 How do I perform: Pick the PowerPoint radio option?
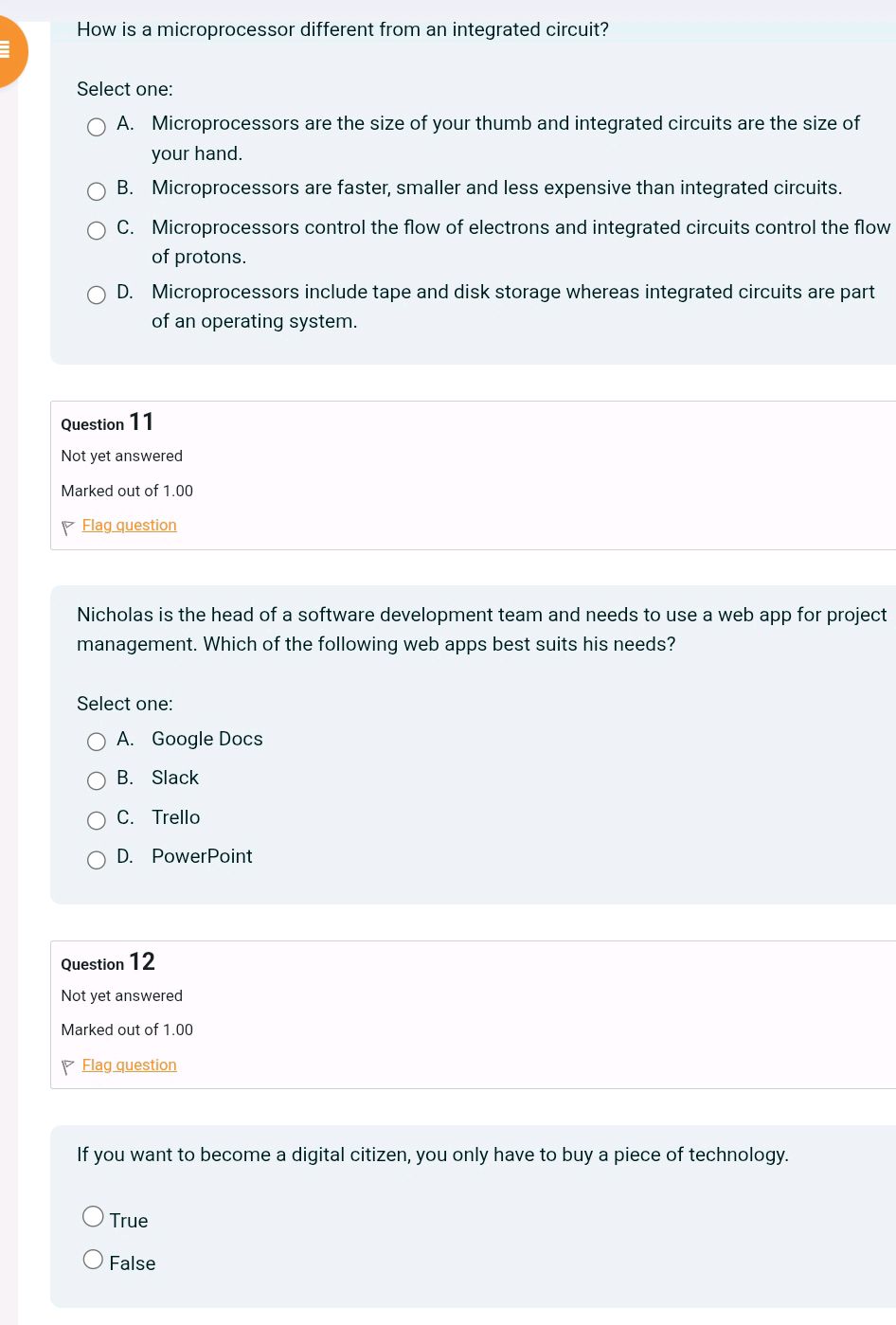point(97,860)
